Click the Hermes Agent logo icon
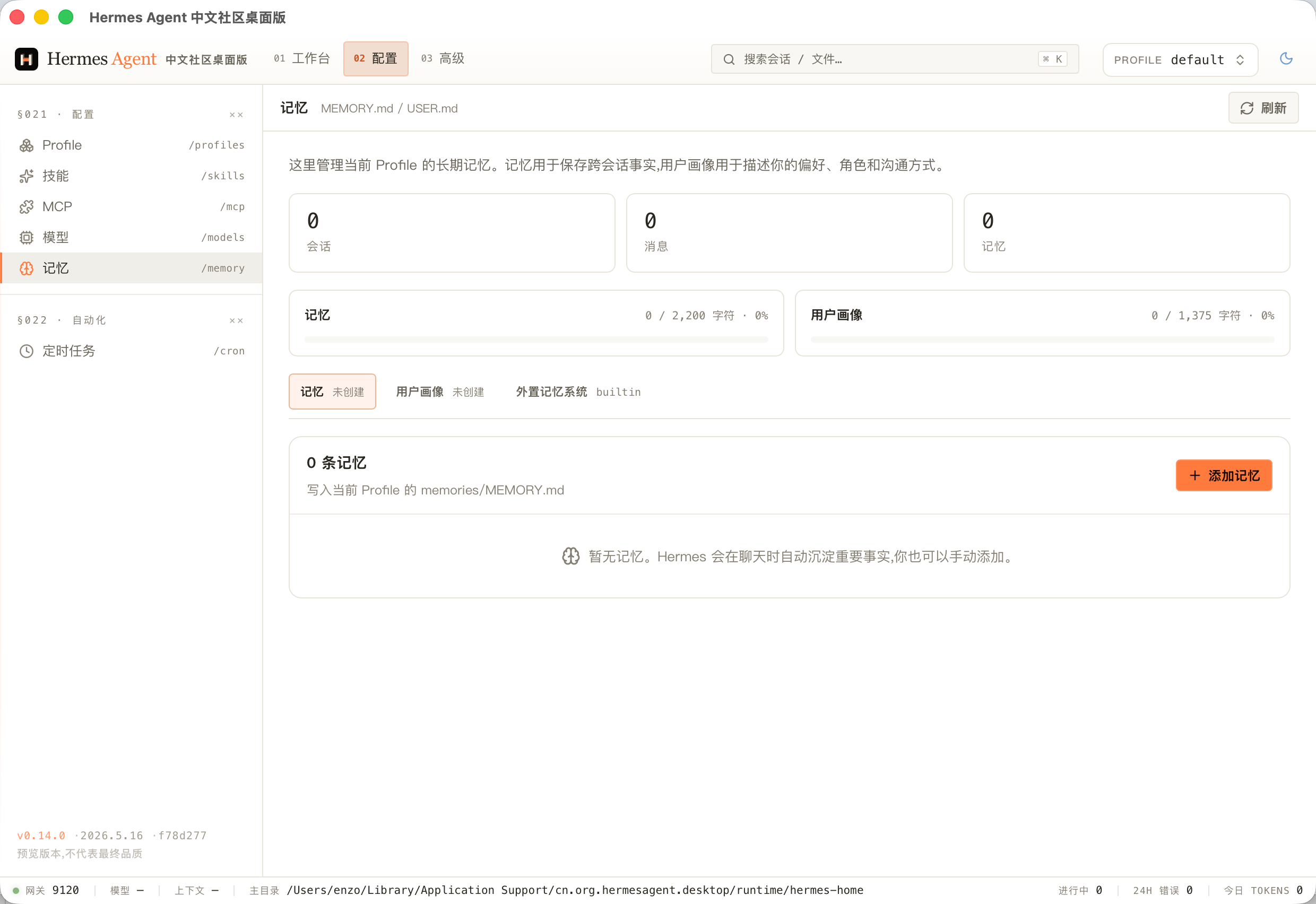This screenshot has height=904, width=1316. pos(26,59)
